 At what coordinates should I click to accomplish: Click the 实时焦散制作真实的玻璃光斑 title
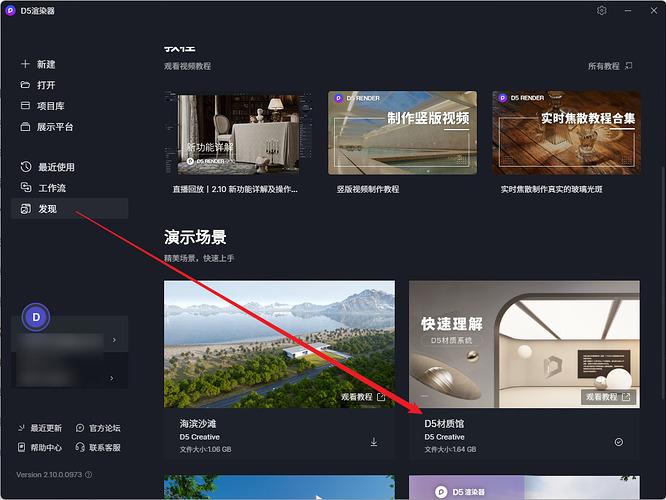point(551,189)
